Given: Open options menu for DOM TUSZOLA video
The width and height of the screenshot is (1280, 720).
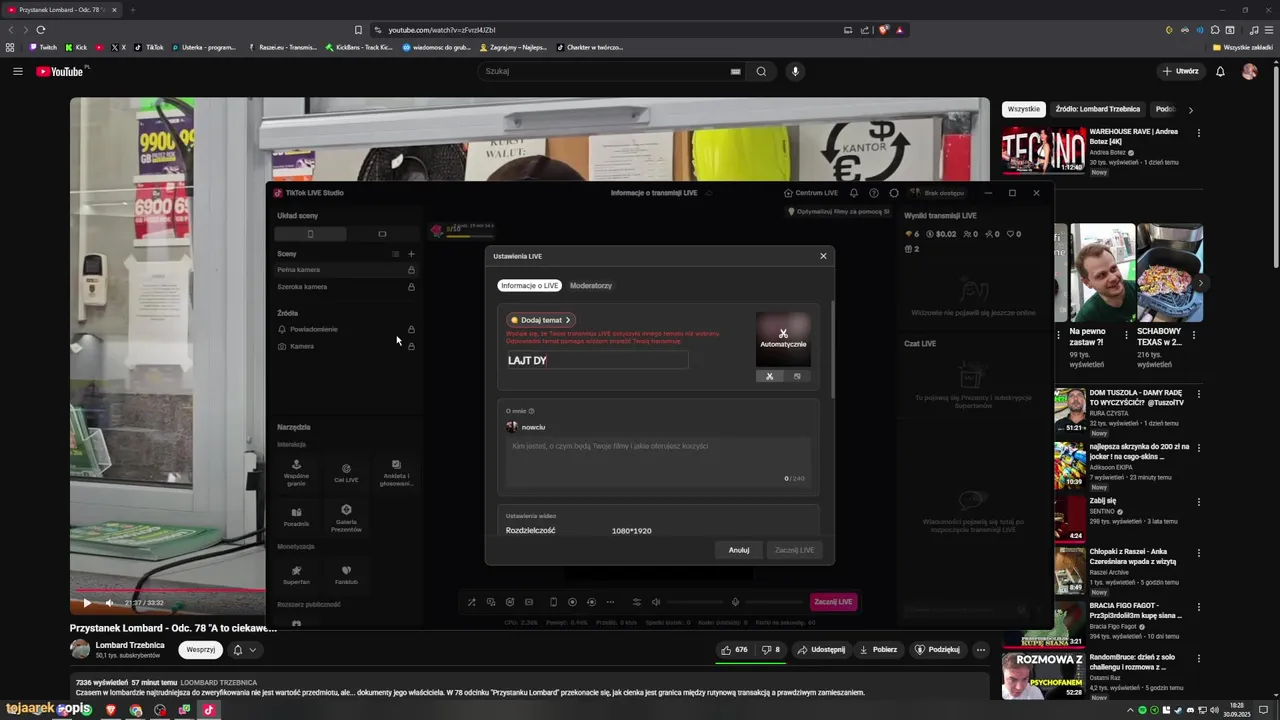Looking at the screenshot, I should pos(1199,394).
